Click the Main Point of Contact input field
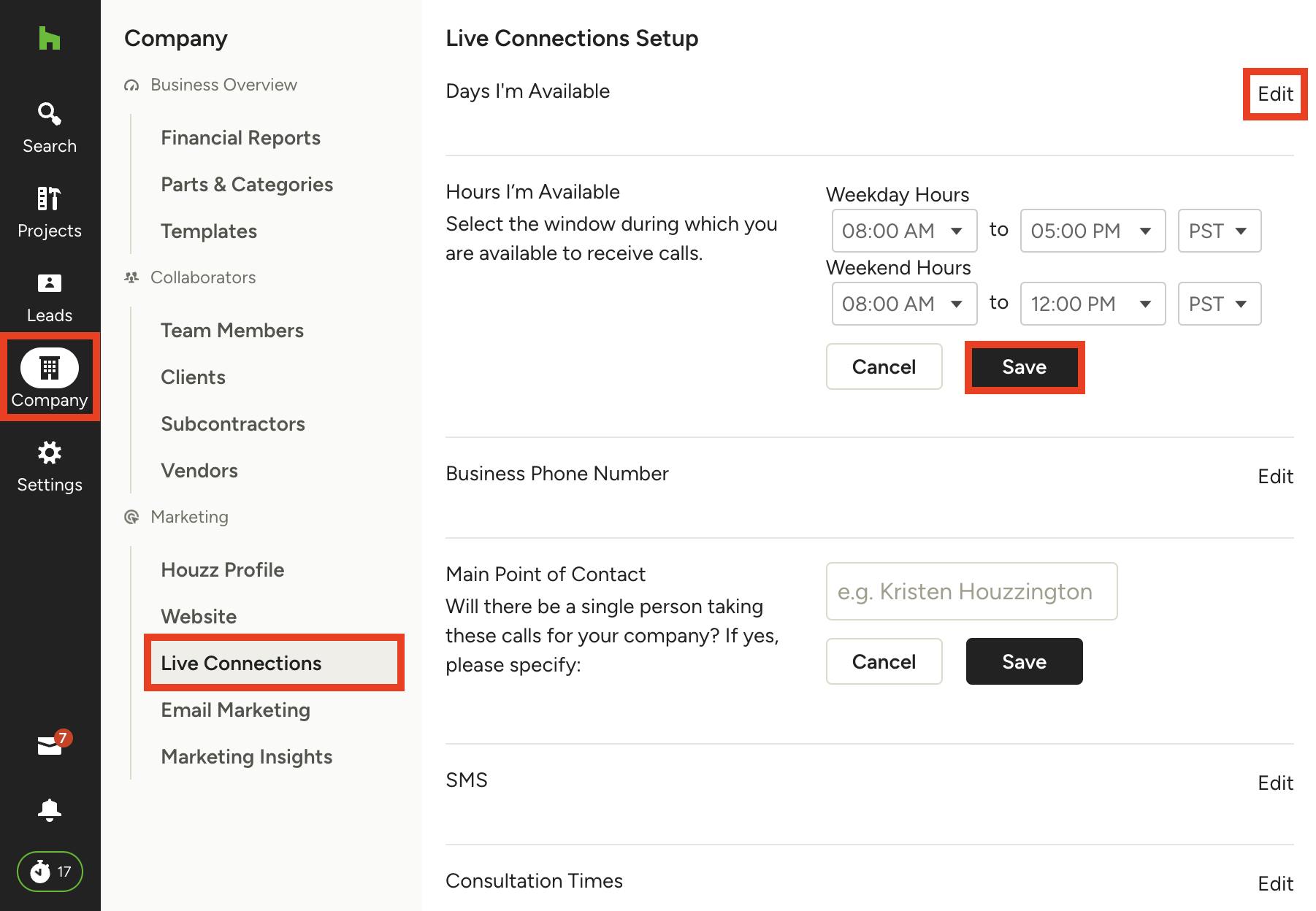Image resolution: width=1316 pixels, height=911 pixels. (971, 591)
